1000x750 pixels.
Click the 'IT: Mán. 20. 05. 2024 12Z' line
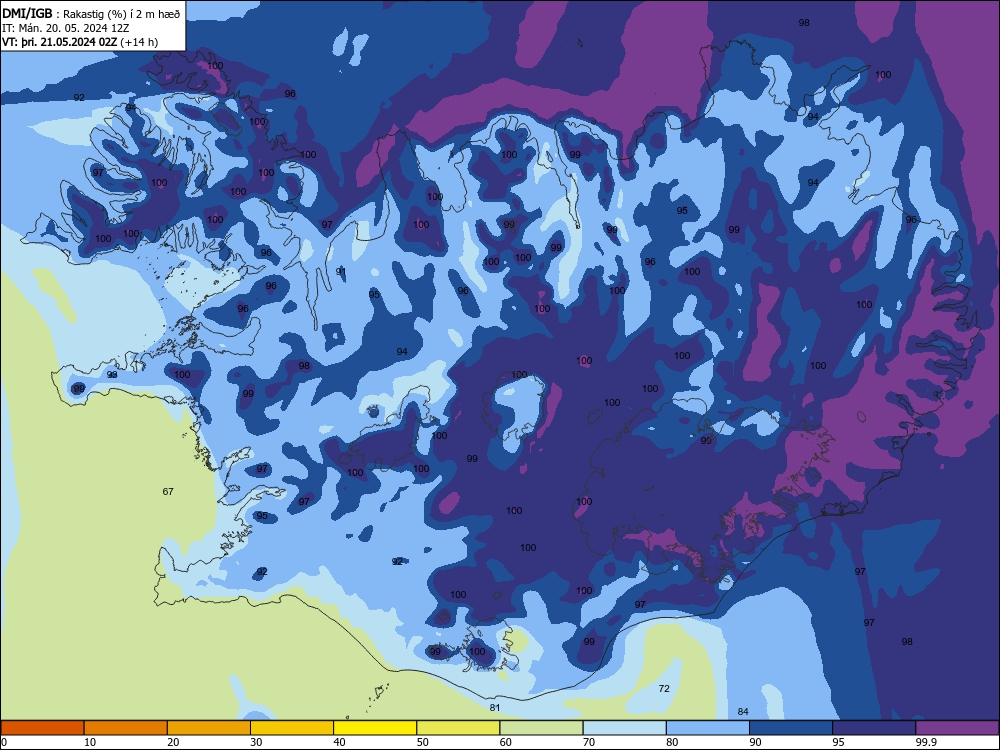[66, 28]
